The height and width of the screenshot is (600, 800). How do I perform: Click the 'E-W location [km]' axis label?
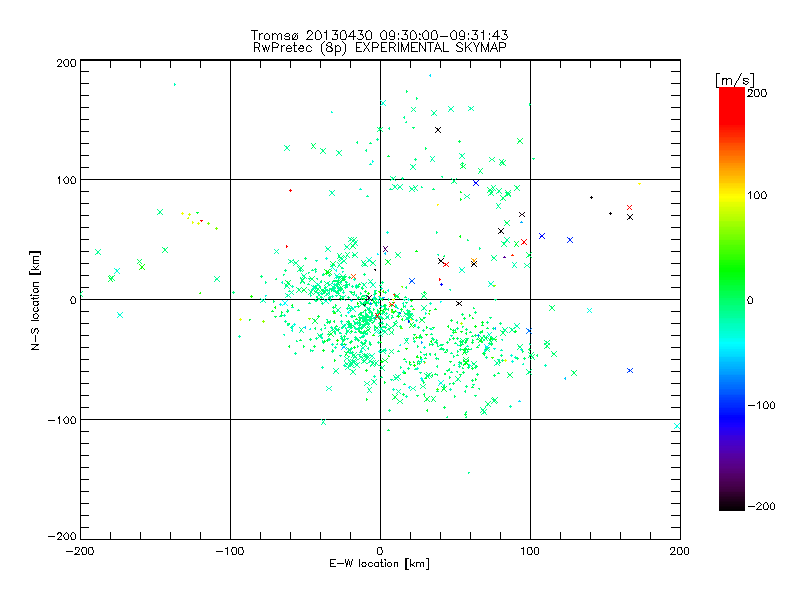[379, 563]
